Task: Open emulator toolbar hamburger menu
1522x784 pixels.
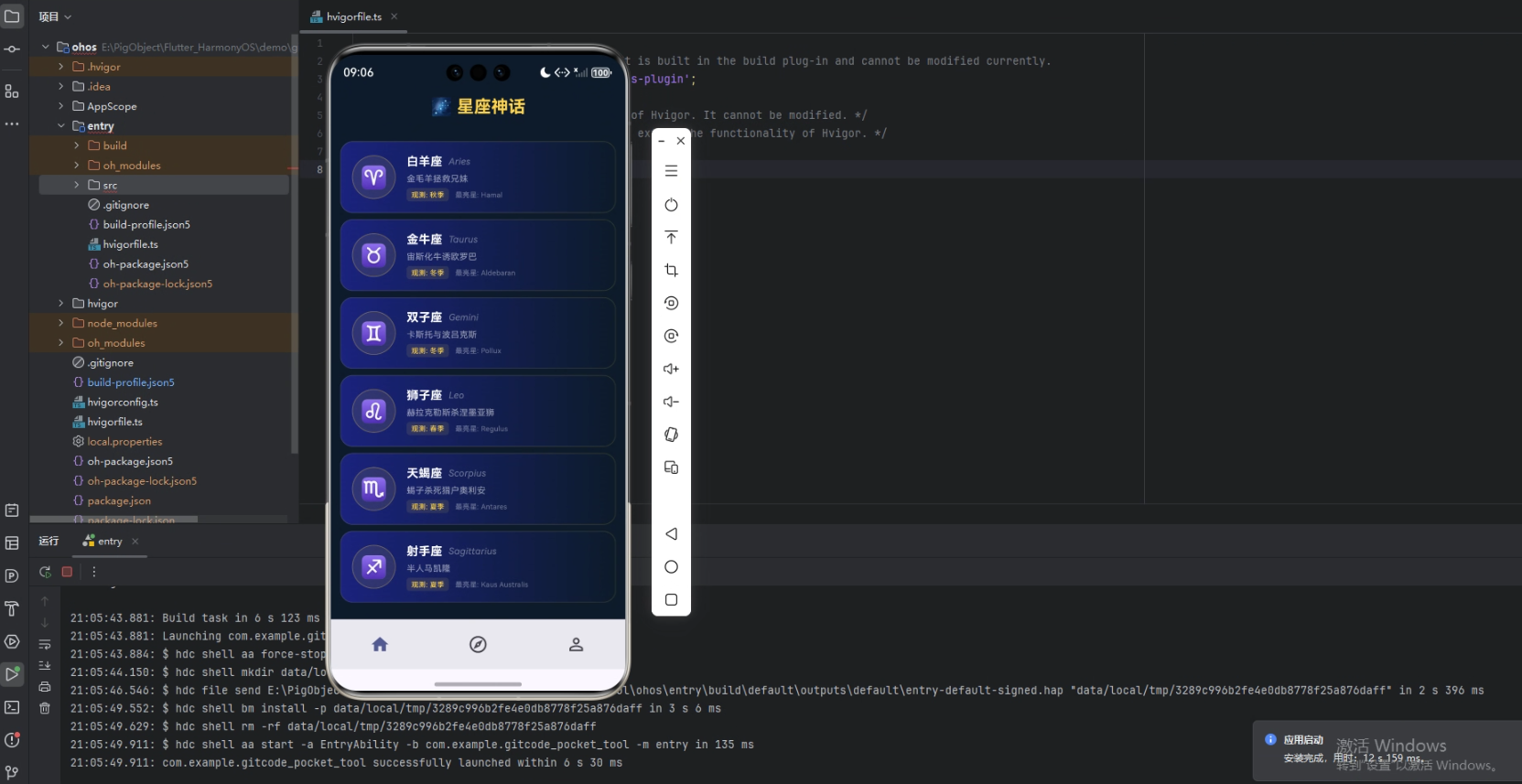Action: [671, 171]
